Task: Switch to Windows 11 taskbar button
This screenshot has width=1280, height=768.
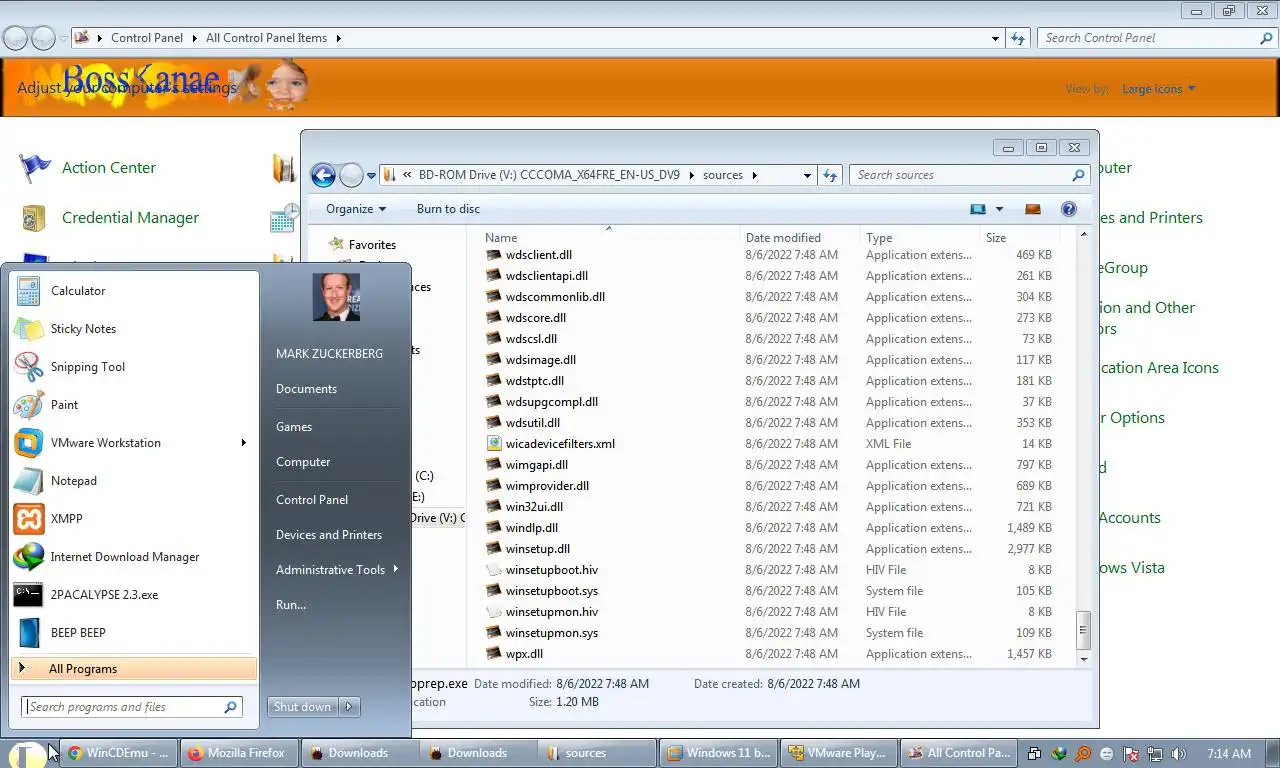Action: (x=718, y=754)
